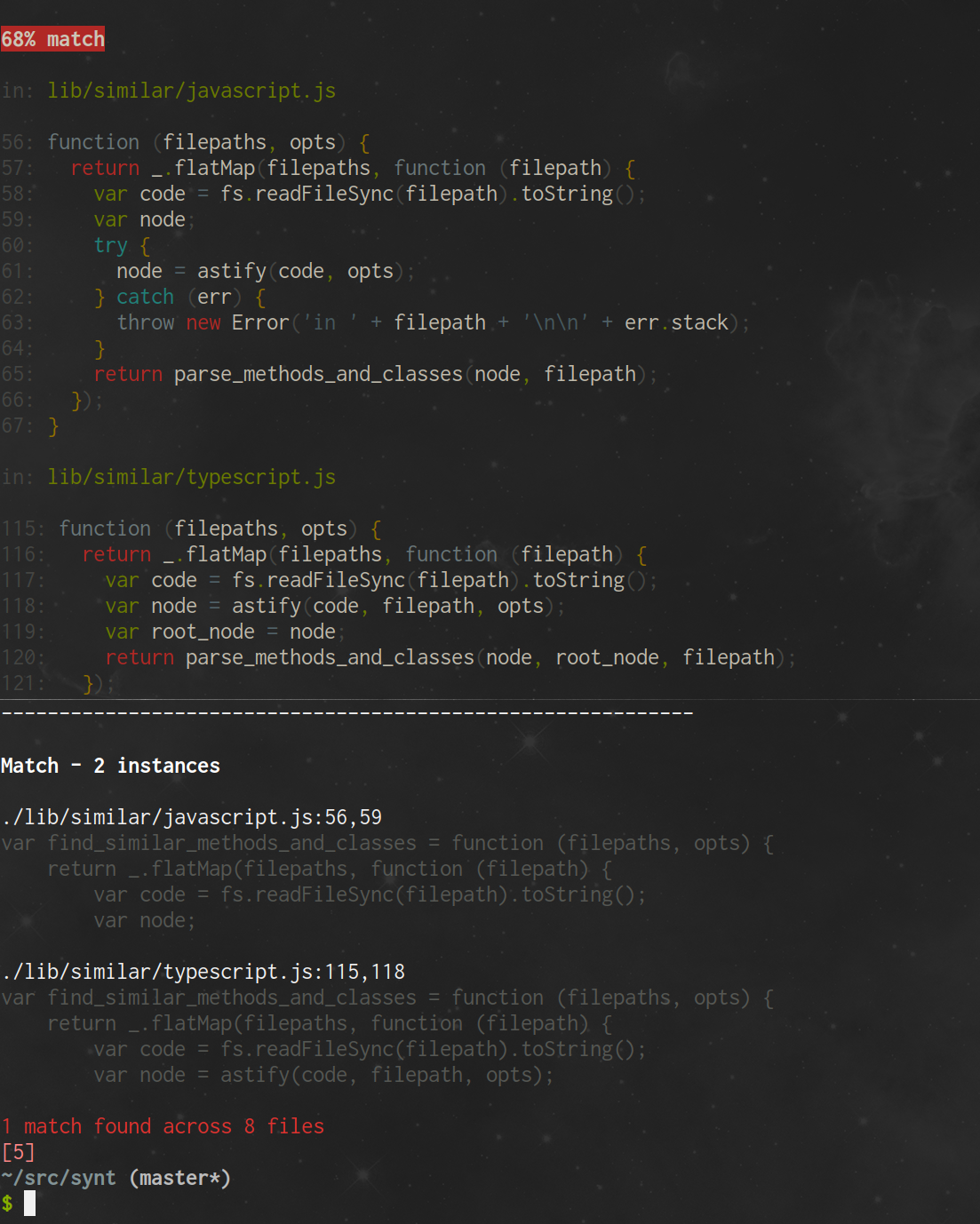Image resolution: width=980 pixels, height=1224 pixels.
Task: Click the 'try {' statement on line 60
Action: click(x=122, y=245)
